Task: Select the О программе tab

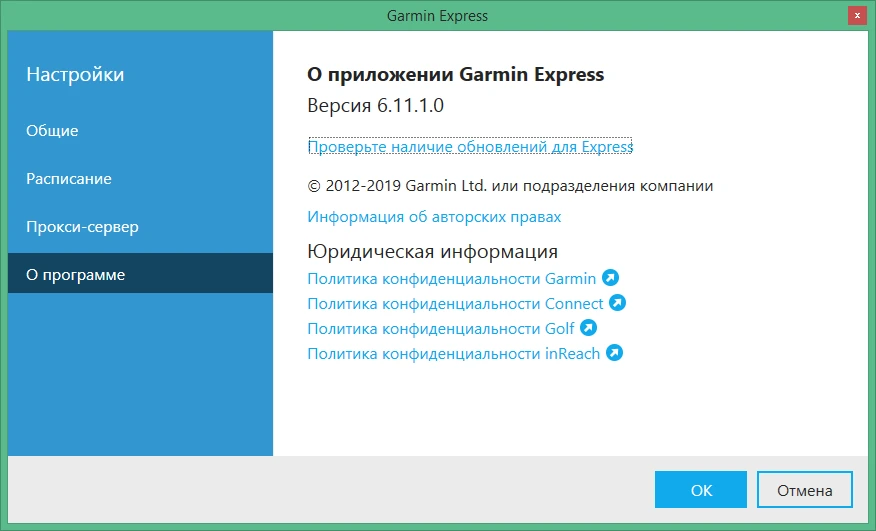Action: coord(140,273)
